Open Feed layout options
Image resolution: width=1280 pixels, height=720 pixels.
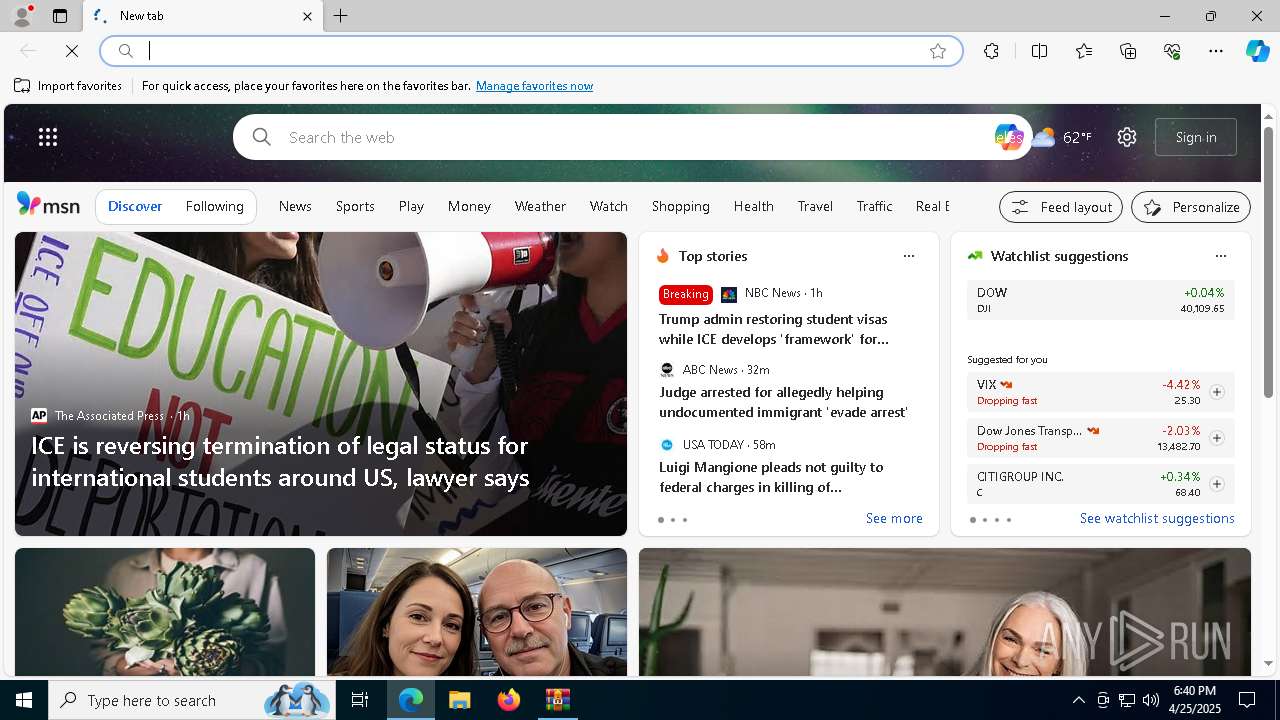click(1061, 207)
